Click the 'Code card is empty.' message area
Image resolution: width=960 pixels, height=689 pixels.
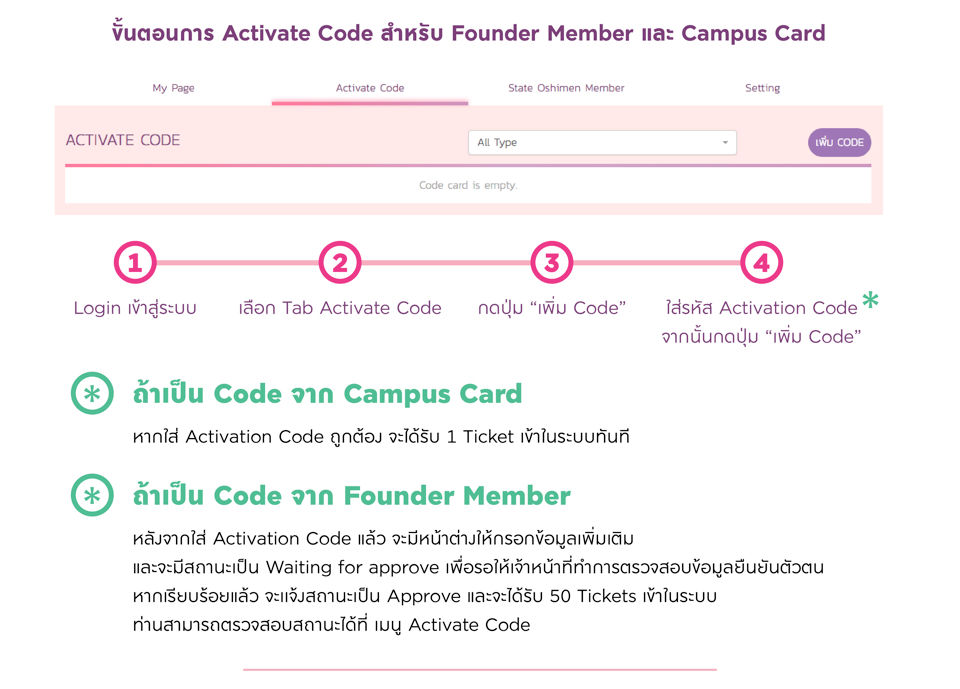(468, 185)
